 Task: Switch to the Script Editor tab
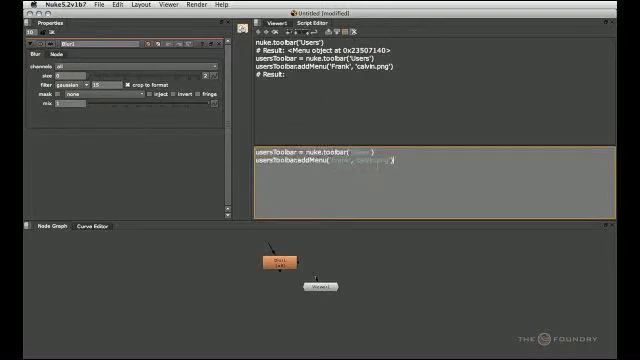[312, 23]
